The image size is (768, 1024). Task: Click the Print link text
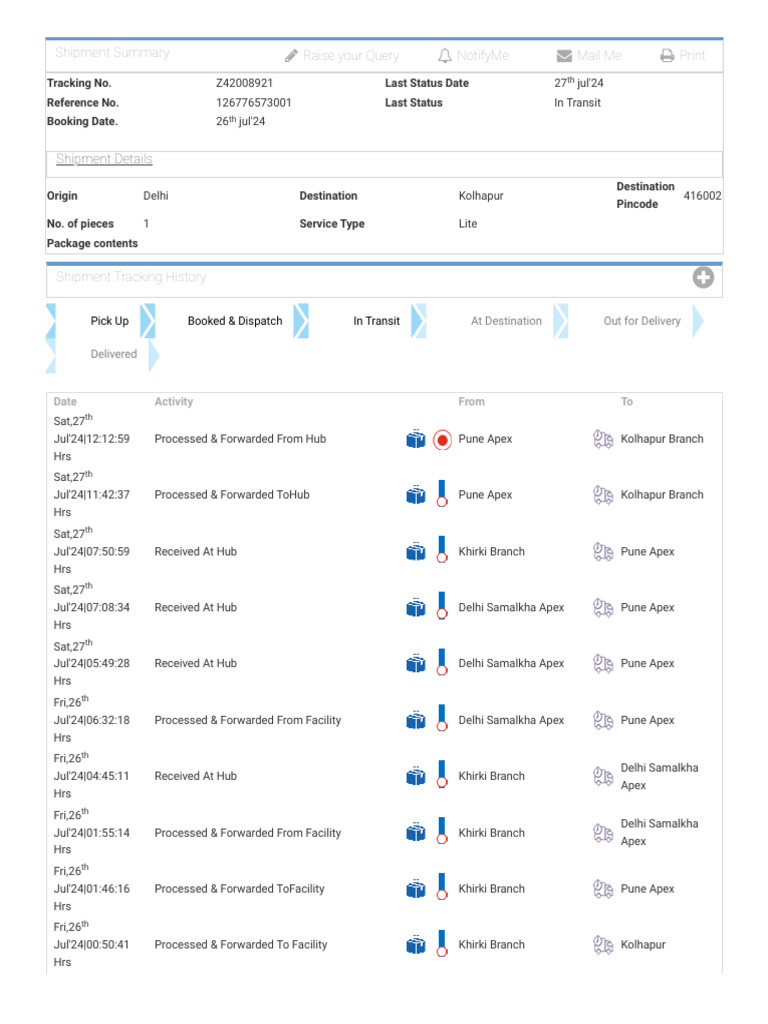pos(692,56)
